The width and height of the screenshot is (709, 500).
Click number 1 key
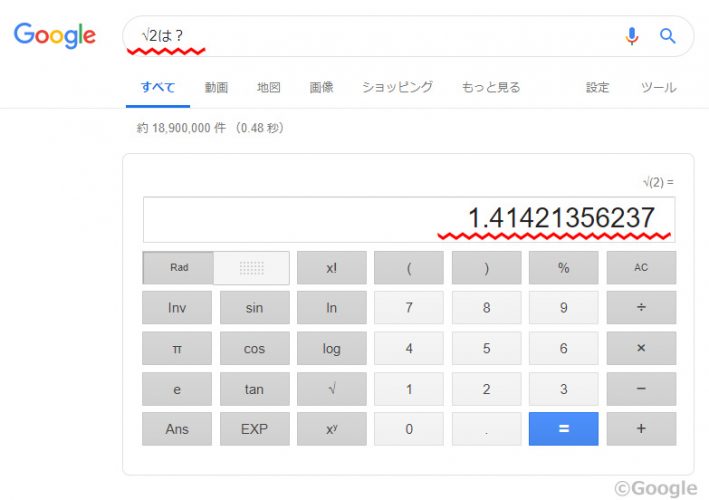pos(409,389)
